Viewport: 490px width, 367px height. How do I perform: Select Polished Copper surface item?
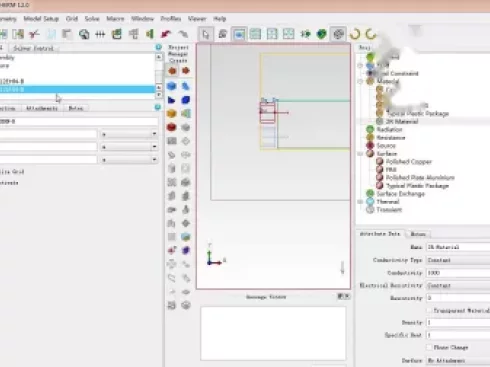[409, 162]
